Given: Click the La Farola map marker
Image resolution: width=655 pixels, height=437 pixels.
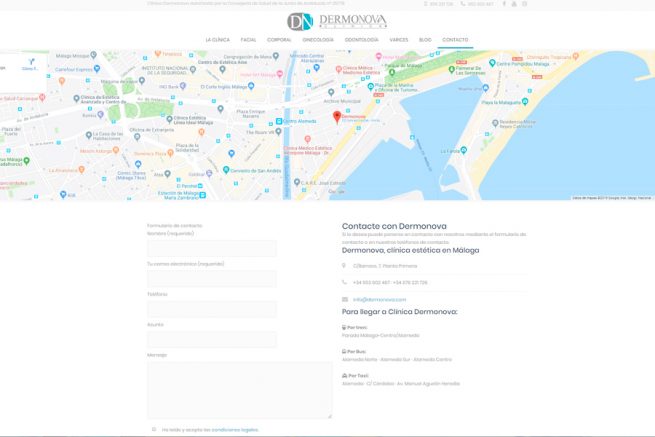Looking at the screenshot, I should click(x=463, y=150).
